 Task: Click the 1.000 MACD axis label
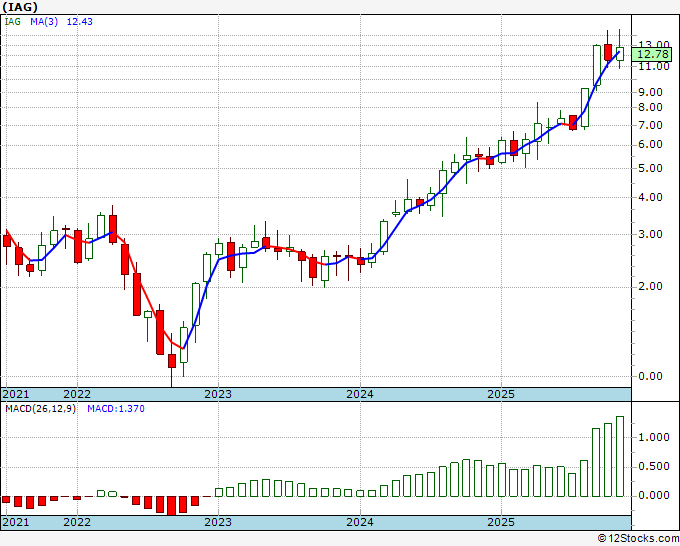click(x=654, y=437)
